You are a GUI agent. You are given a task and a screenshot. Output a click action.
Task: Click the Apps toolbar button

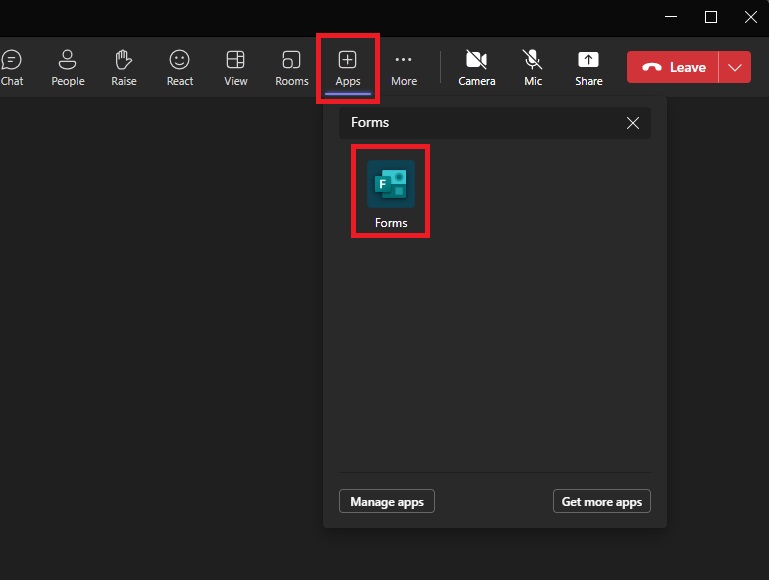click(348, 68)
